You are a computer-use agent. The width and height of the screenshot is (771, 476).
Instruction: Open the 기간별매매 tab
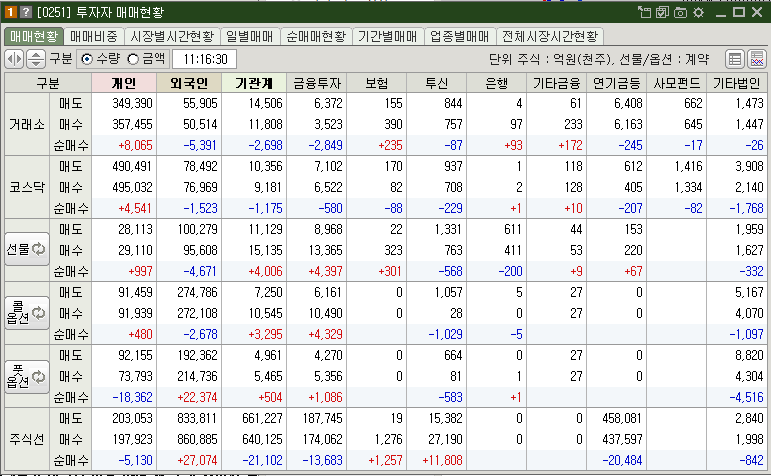[387, 36]
